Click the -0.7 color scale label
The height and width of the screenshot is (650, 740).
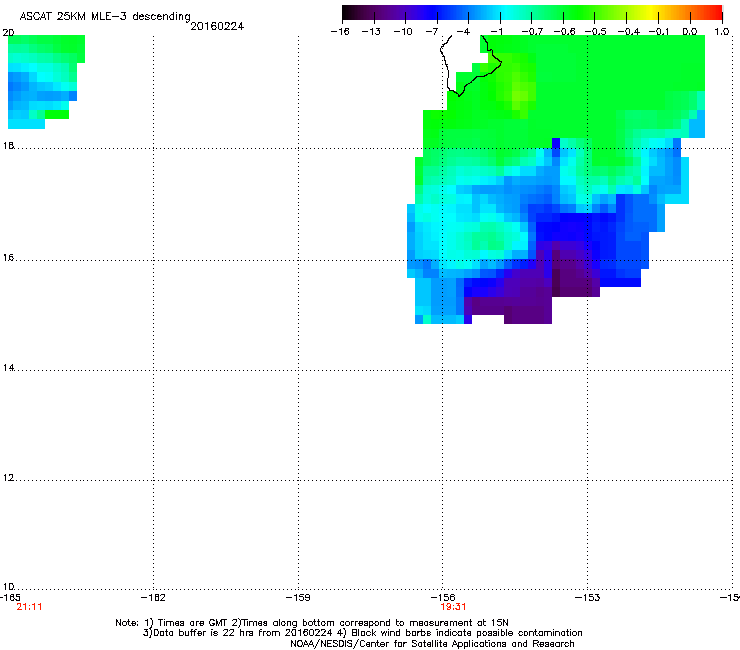point(532,32)
